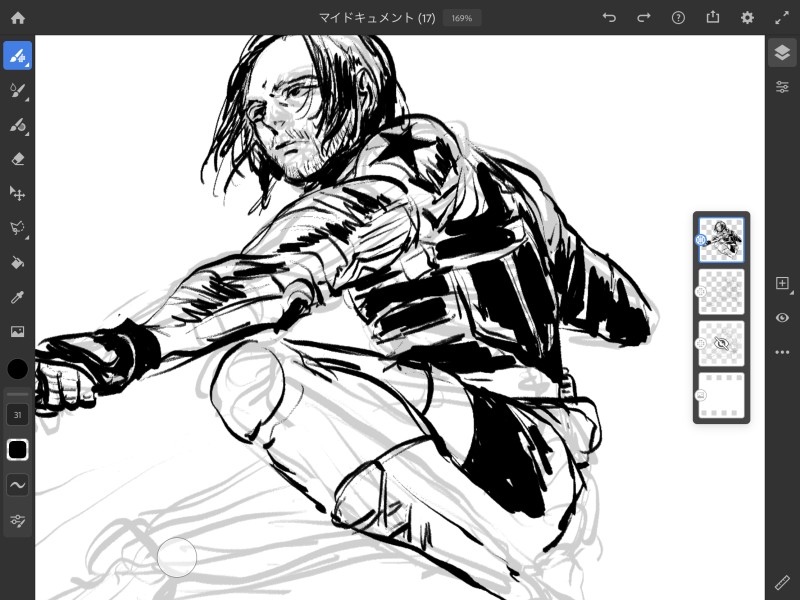This screenshot has width=800, height=600.
Task: Select the Transform move tool
Action: tap(17, 193)
